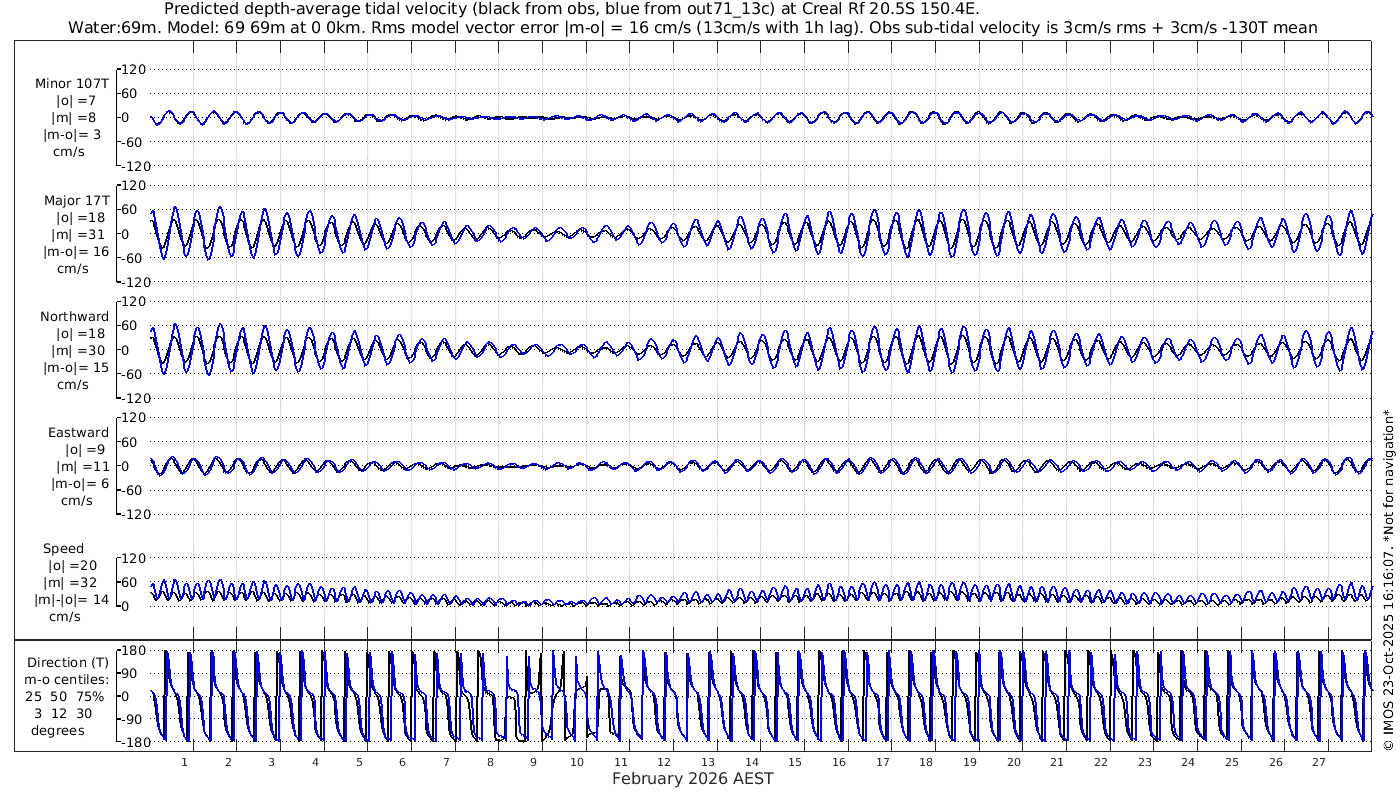Click date tick "25" on the time axis
This screenshot has height=800, width=1400.
point(1232,762)
